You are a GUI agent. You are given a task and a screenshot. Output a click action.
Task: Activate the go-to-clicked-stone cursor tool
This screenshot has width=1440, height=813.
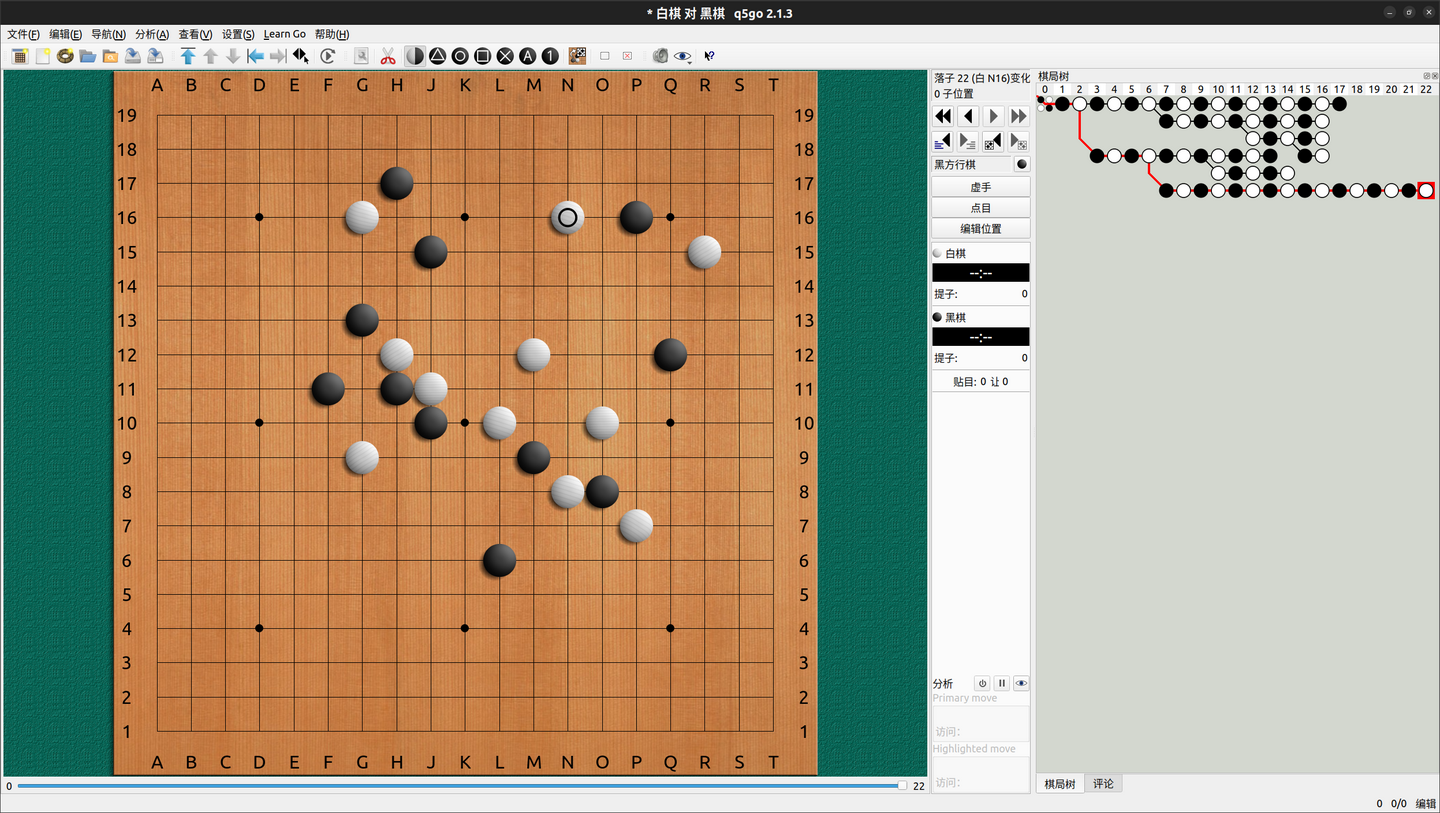point(301,56)
